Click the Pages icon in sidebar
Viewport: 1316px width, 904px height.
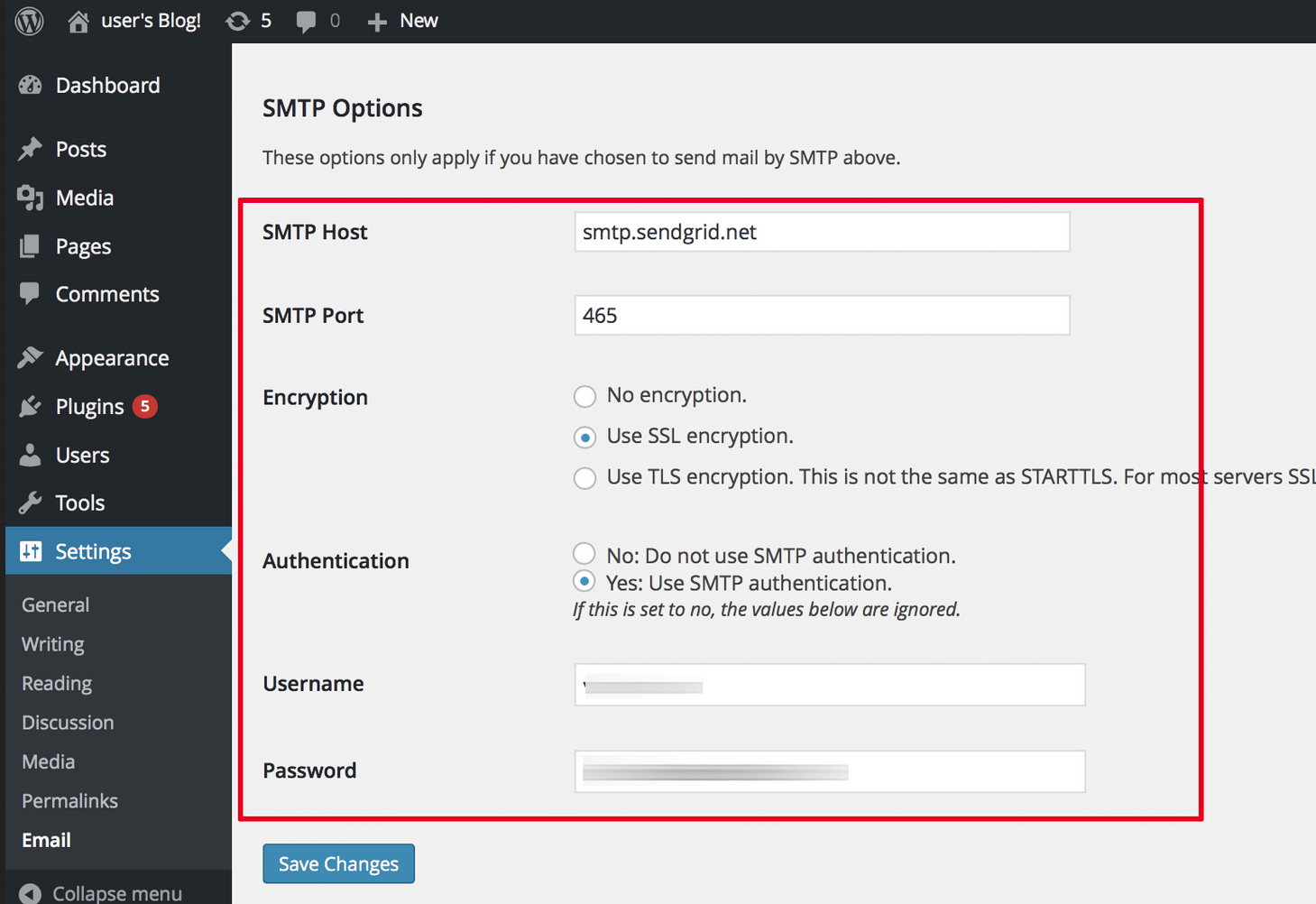tap(30, 246)
